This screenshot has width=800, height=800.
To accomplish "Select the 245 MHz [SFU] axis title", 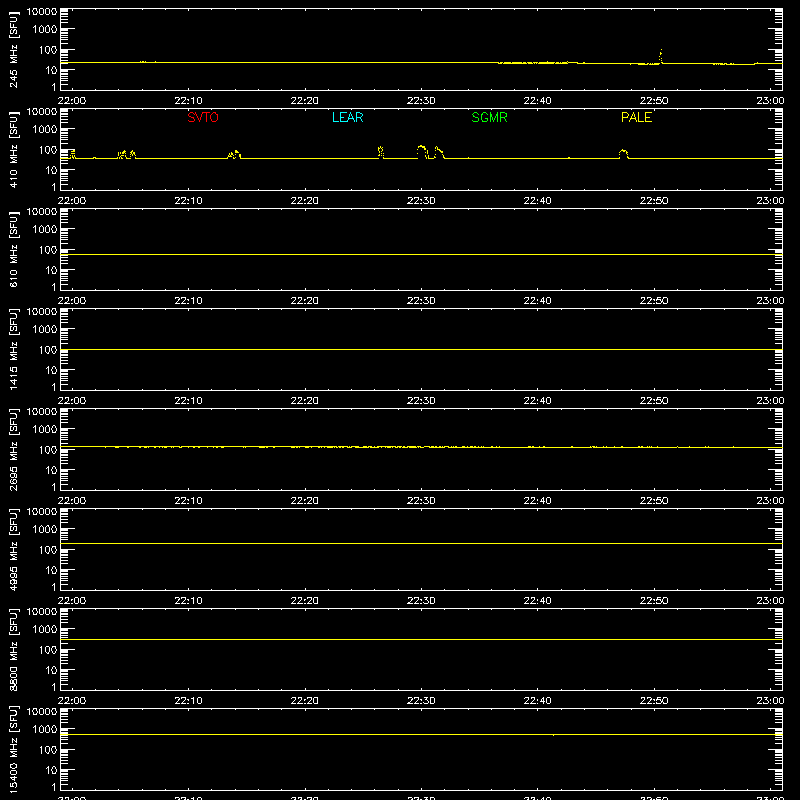I will click(x=13, y=49).
